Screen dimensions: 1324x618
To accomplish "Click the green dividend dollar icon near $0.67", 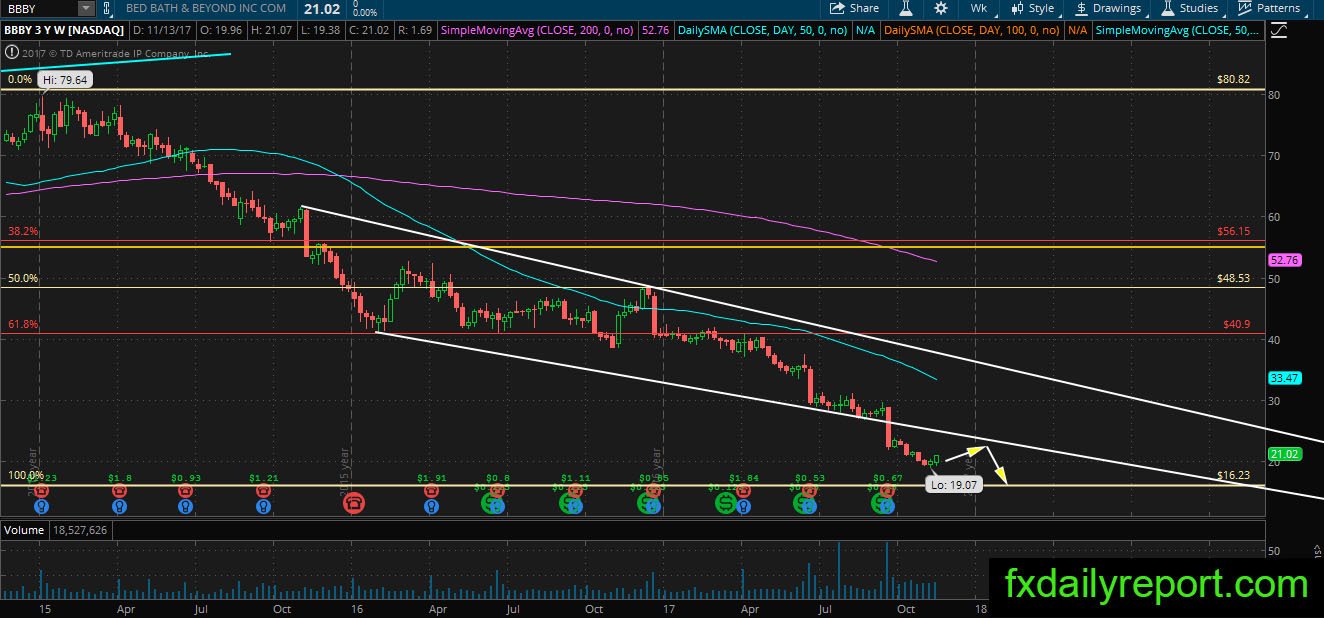I will click(882, 503).
